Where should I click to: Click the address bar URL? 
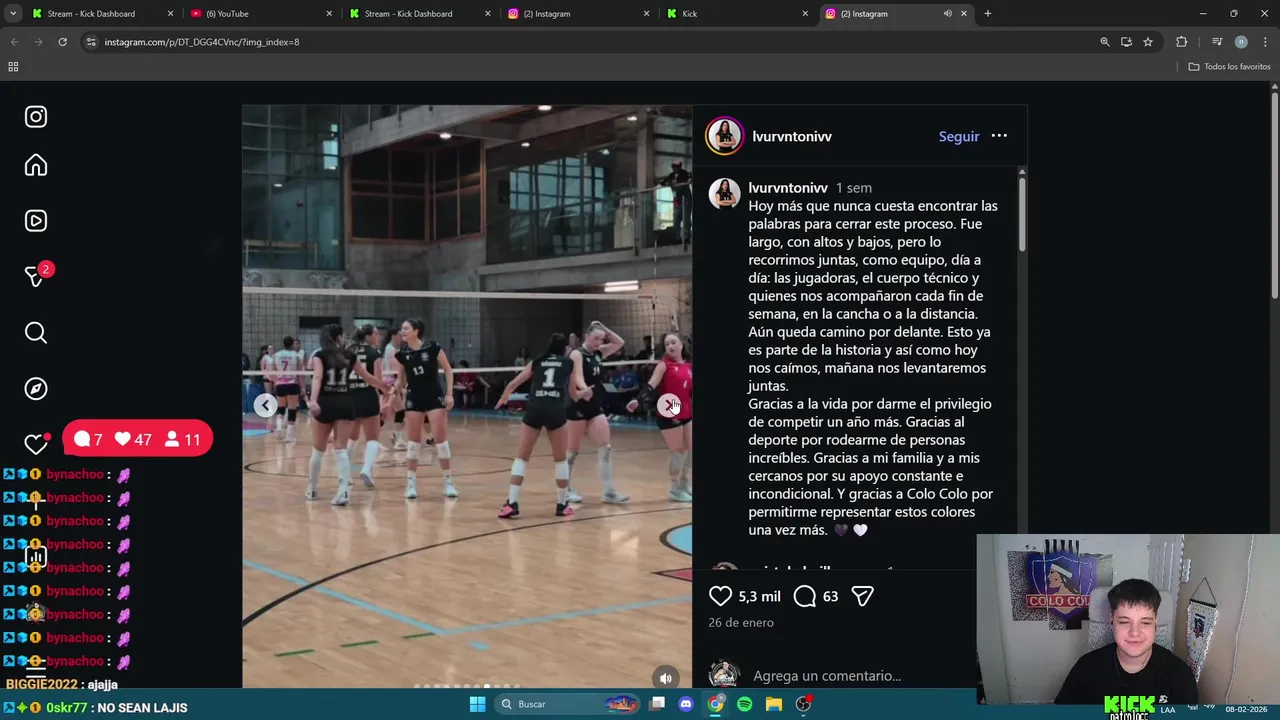202,42
